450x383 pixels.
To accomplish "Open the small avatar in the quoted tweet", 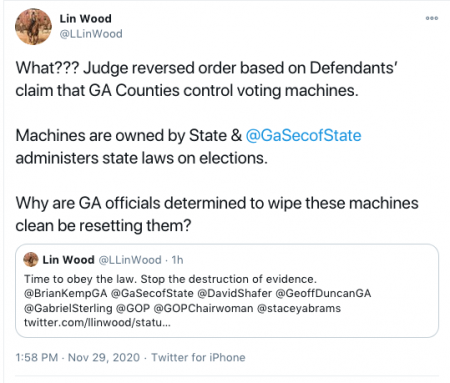I will [x=31, y=259].
